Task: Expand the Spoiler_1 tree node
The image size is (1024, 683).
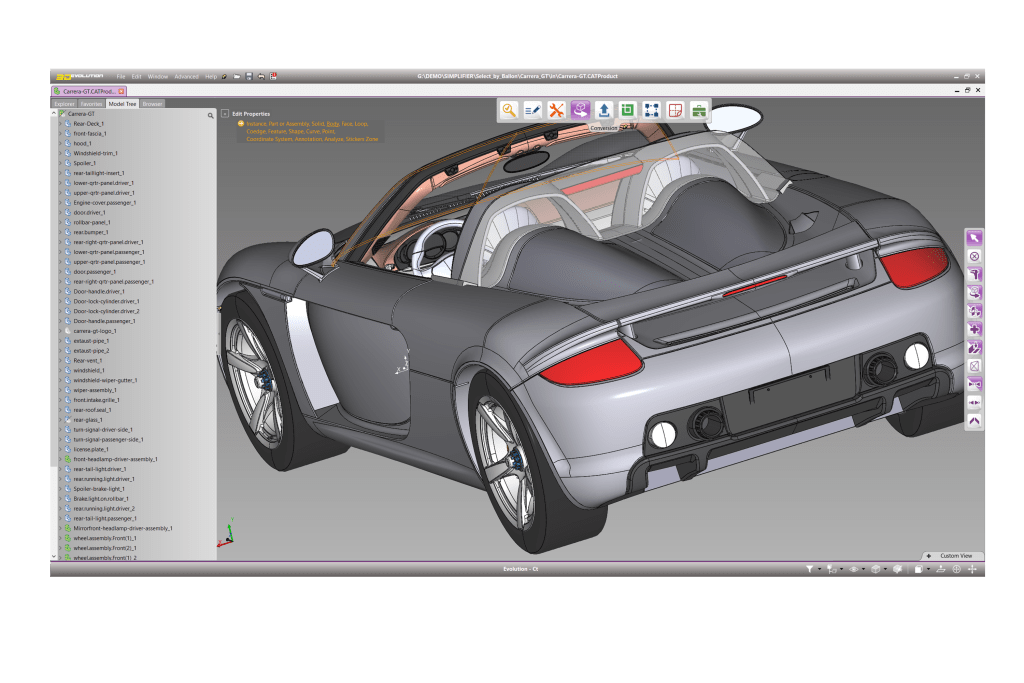Action: coord(59,163)
